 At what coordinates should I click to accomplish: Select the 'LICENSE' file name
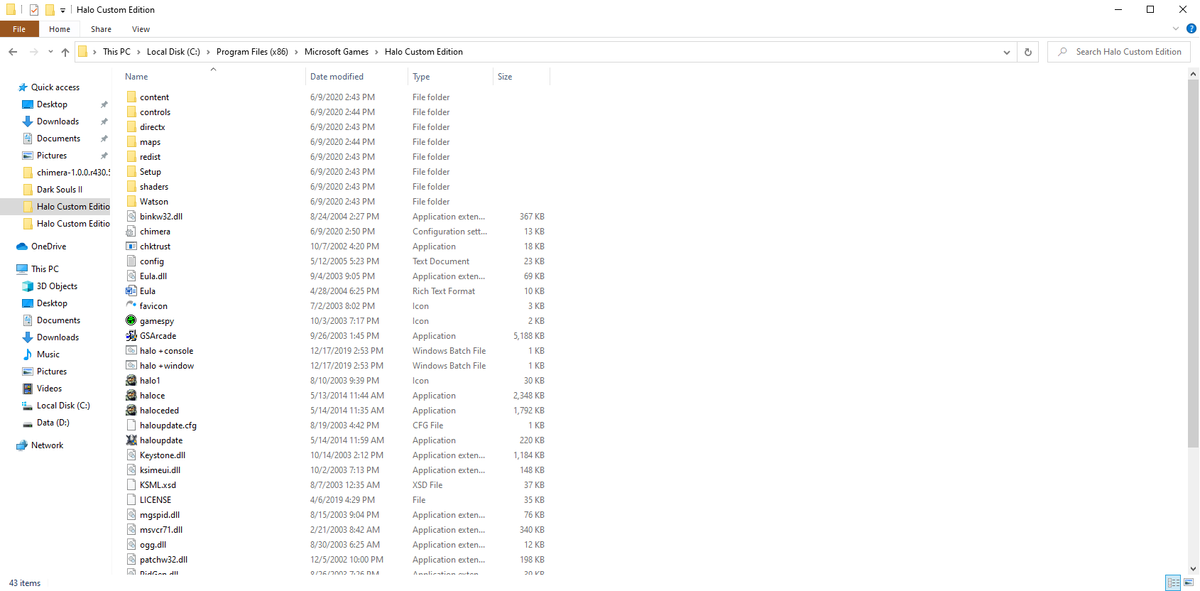(155, 500)
